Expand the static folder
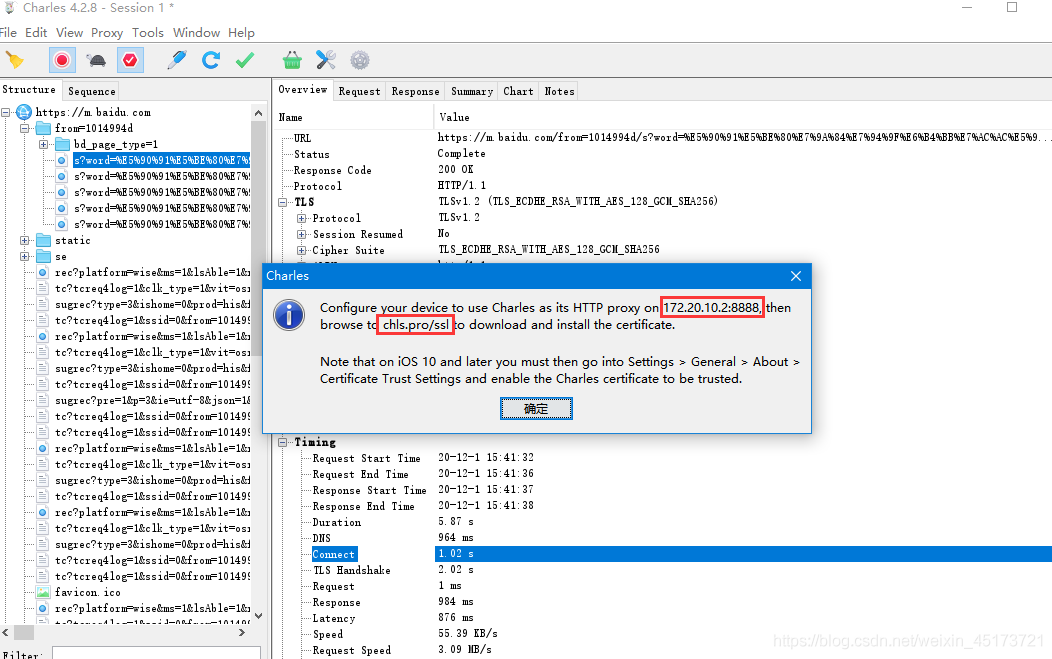This screenshot has width=1052, height=659. [25, 240]
